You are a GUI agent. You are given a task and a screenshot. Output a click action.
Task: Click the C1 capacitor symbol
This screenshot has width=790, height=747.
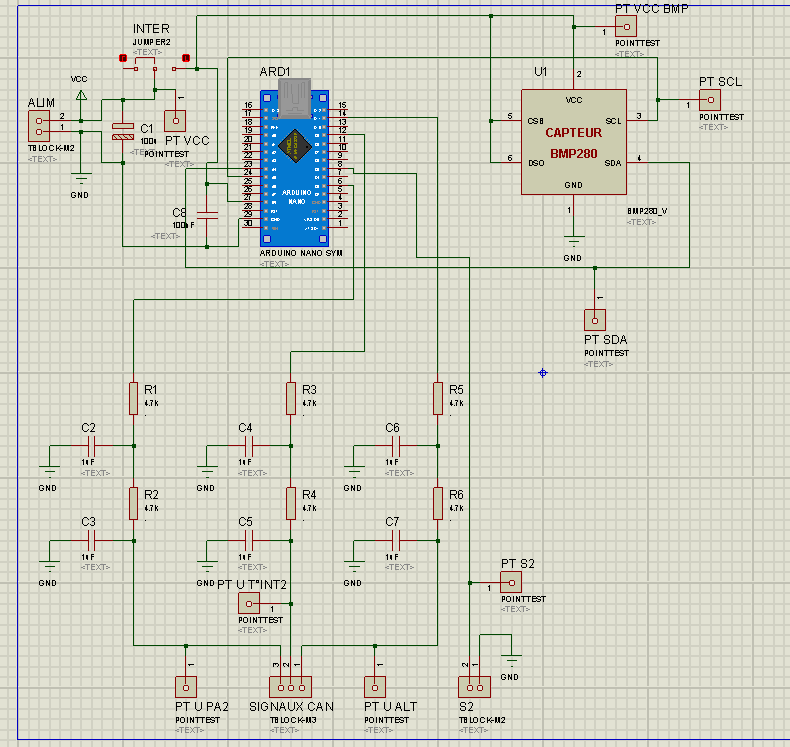(x=122, y=131)
